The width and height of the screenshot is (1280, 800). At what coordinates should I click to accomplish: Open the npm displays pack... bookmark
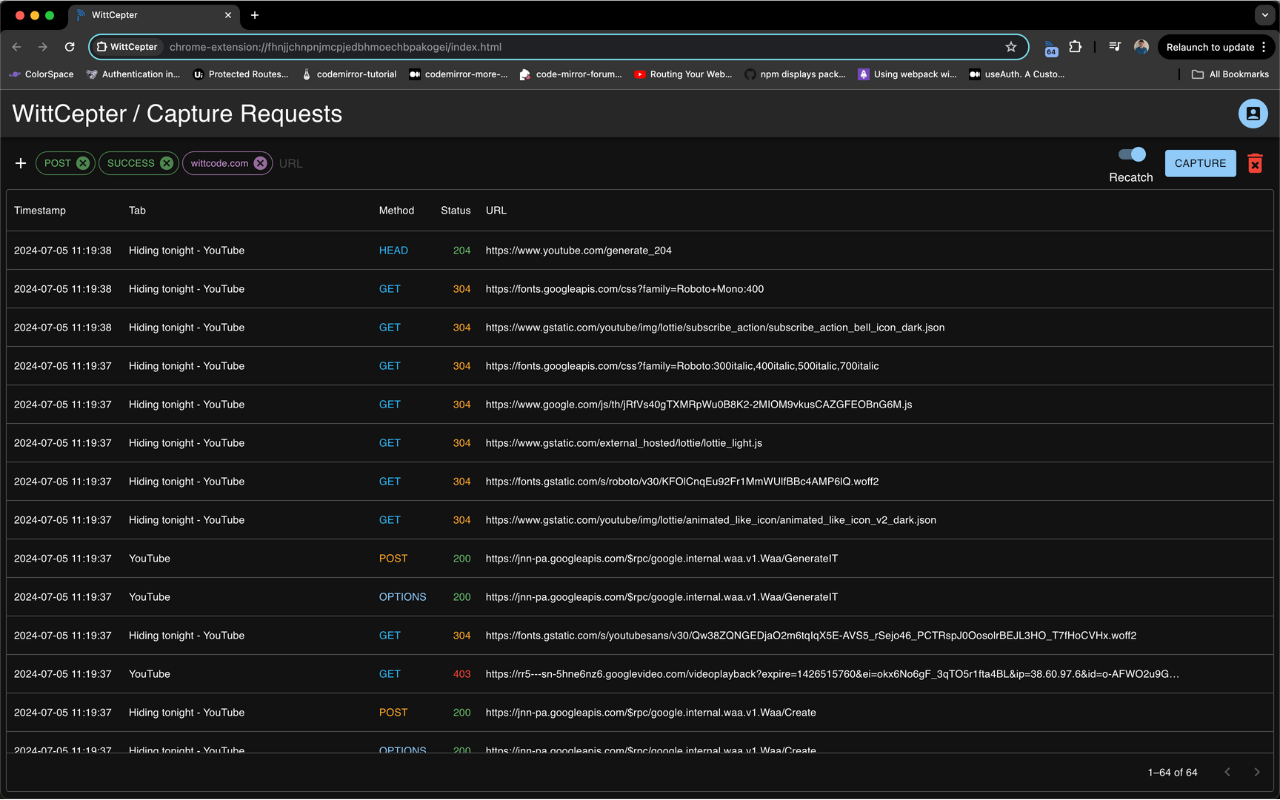coord(795,74)
